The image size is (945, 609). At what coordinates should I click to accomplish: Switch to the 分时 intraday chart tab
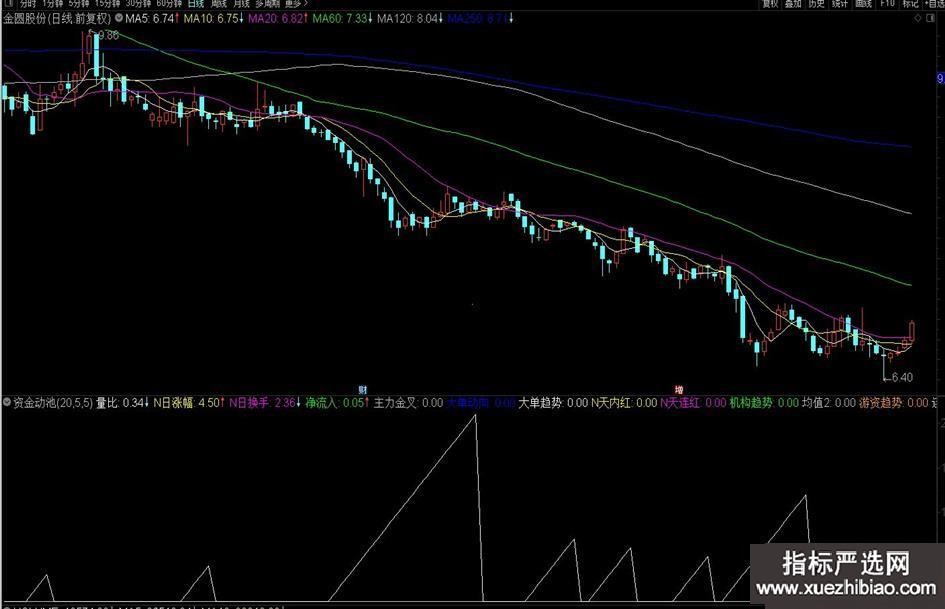coord(28,3)
